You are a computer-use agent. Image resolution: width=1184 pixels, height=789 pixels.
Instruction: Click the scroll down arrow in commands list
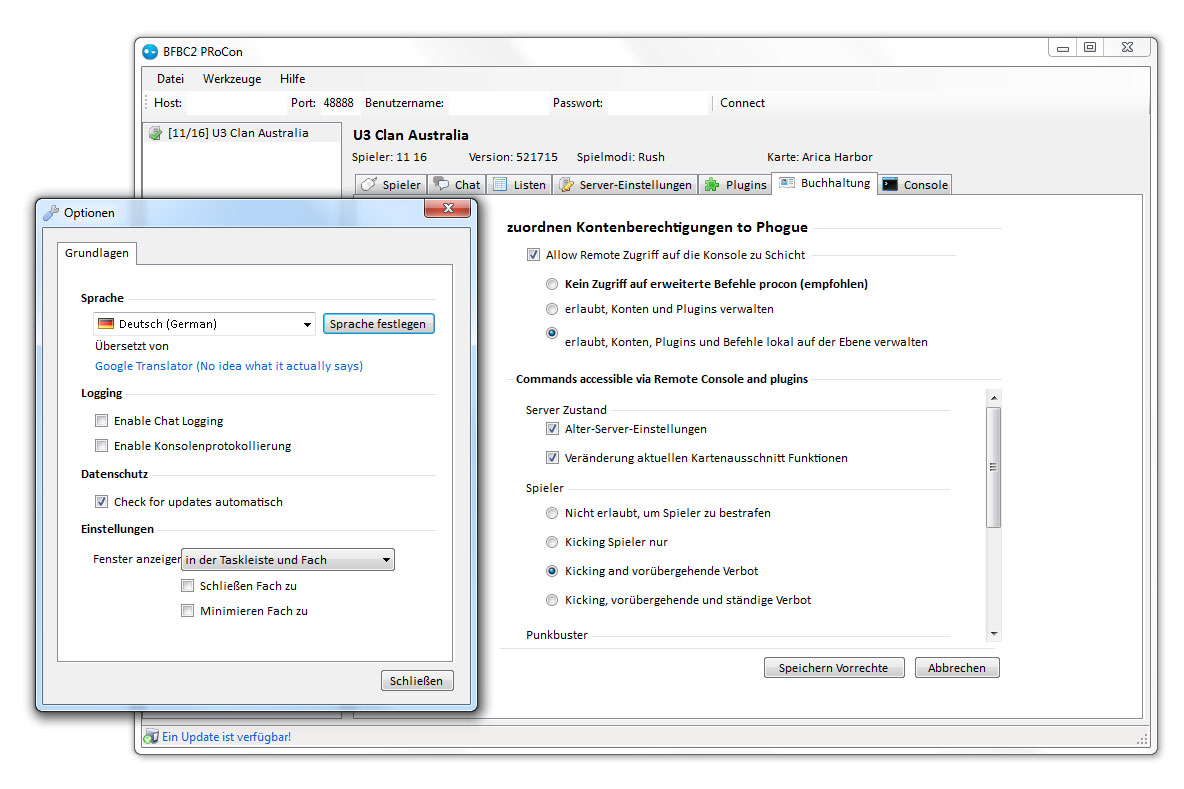pyautogui.click(x=994, y=633)
